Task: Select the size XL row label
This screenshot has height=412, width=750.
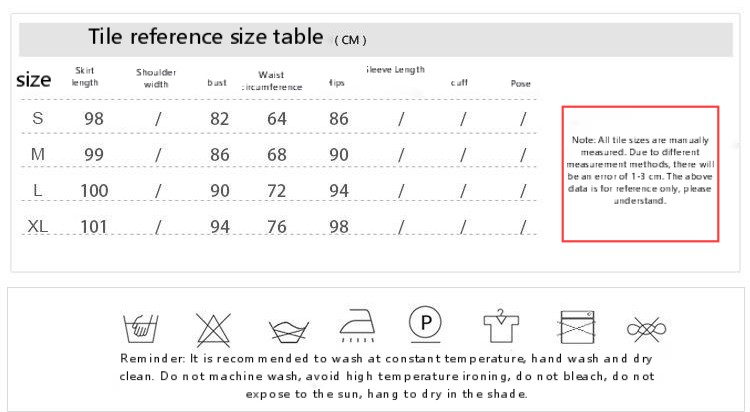Action: (38, 227)
